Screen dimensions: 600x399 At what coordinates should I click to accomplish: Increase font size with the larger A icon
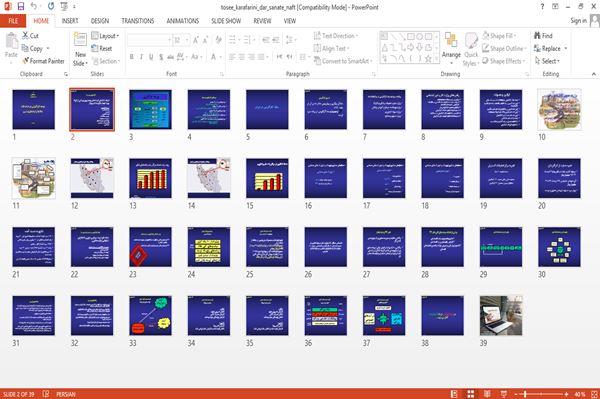[196, 40]
